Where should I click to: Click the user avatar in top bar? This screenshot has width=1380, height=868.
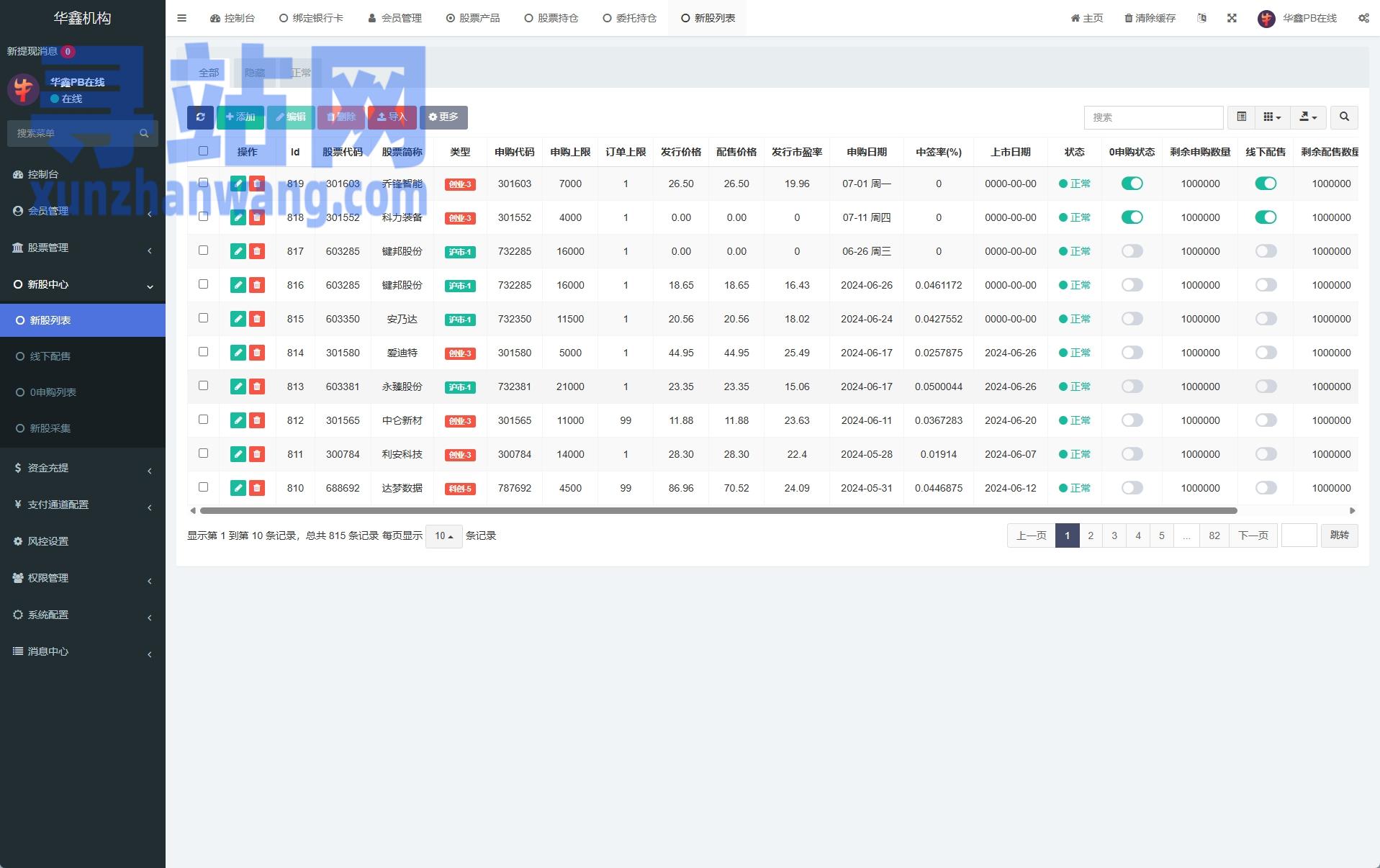[1266, 19]
